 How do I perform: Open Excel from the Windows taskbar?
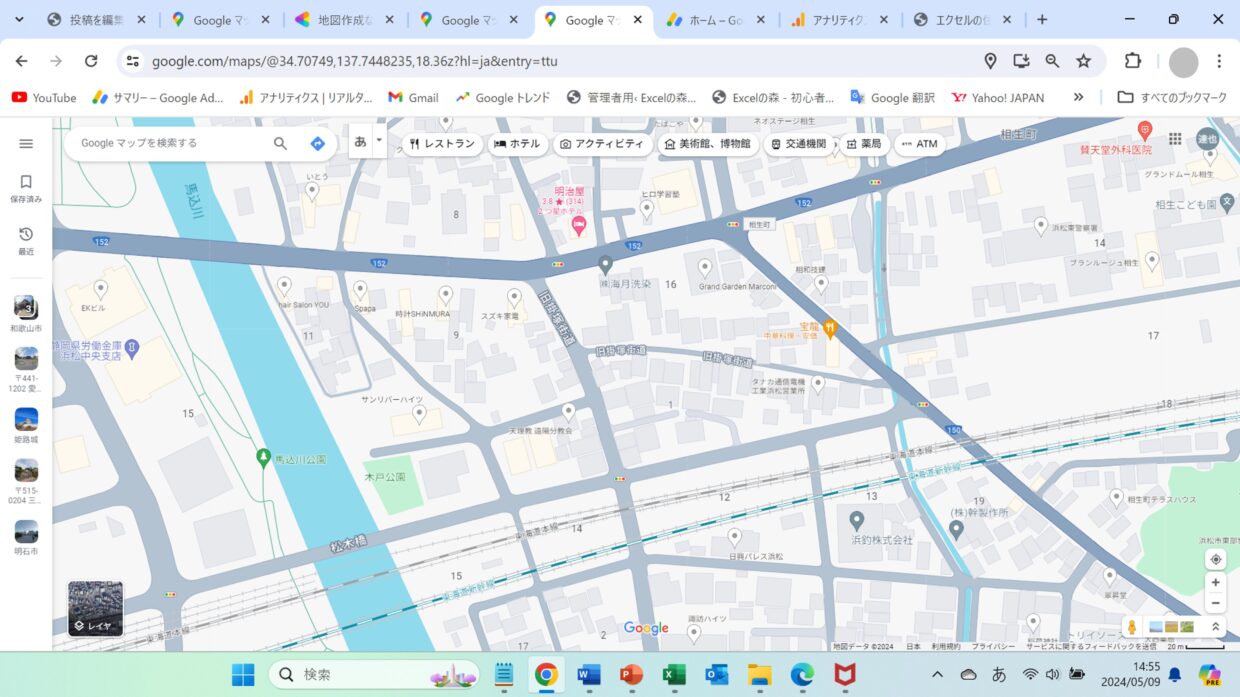tap(674, 675)
